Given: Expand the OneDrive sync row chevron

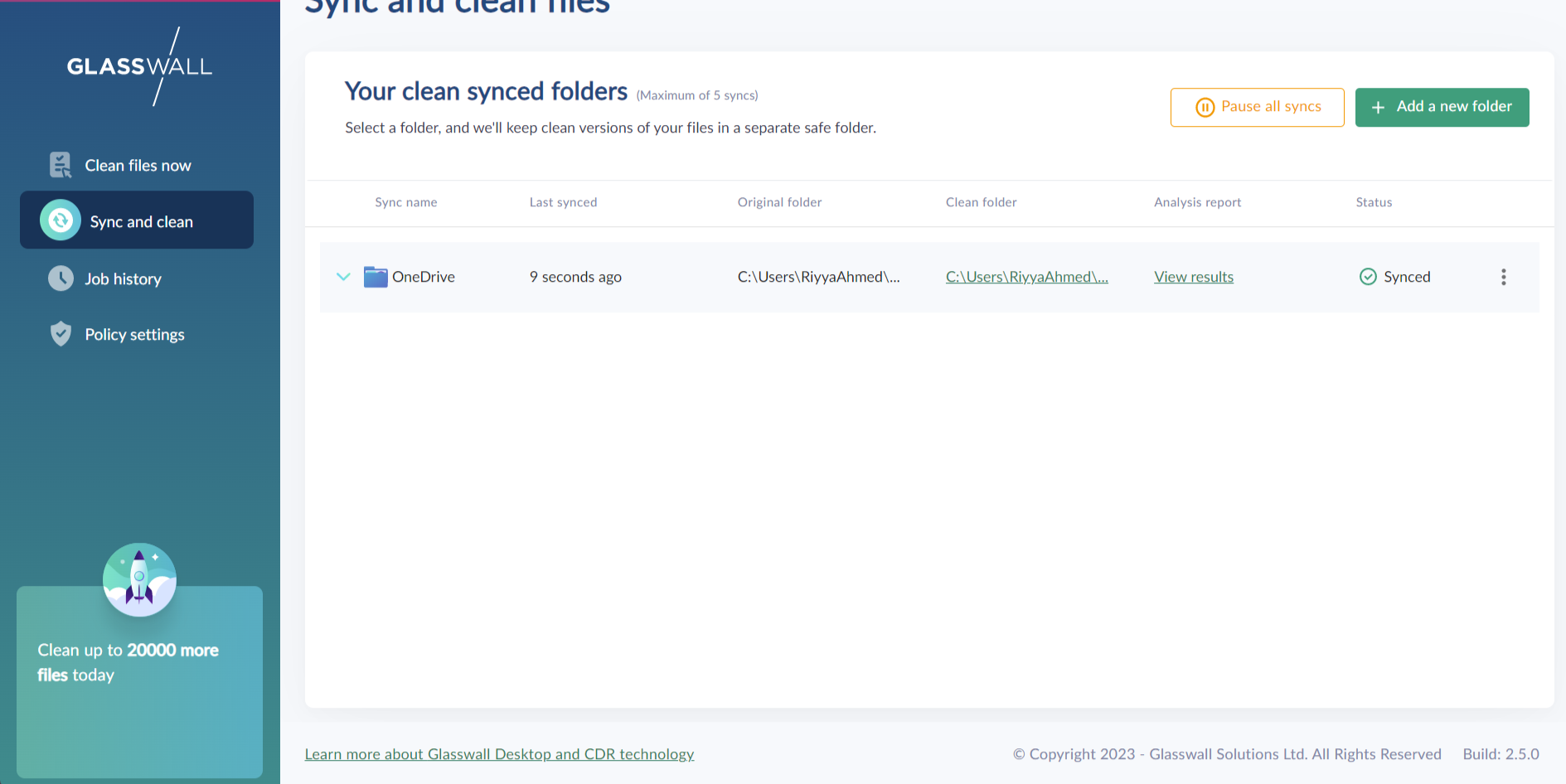Looking at the screenshot, I should (x=343, y=277).
